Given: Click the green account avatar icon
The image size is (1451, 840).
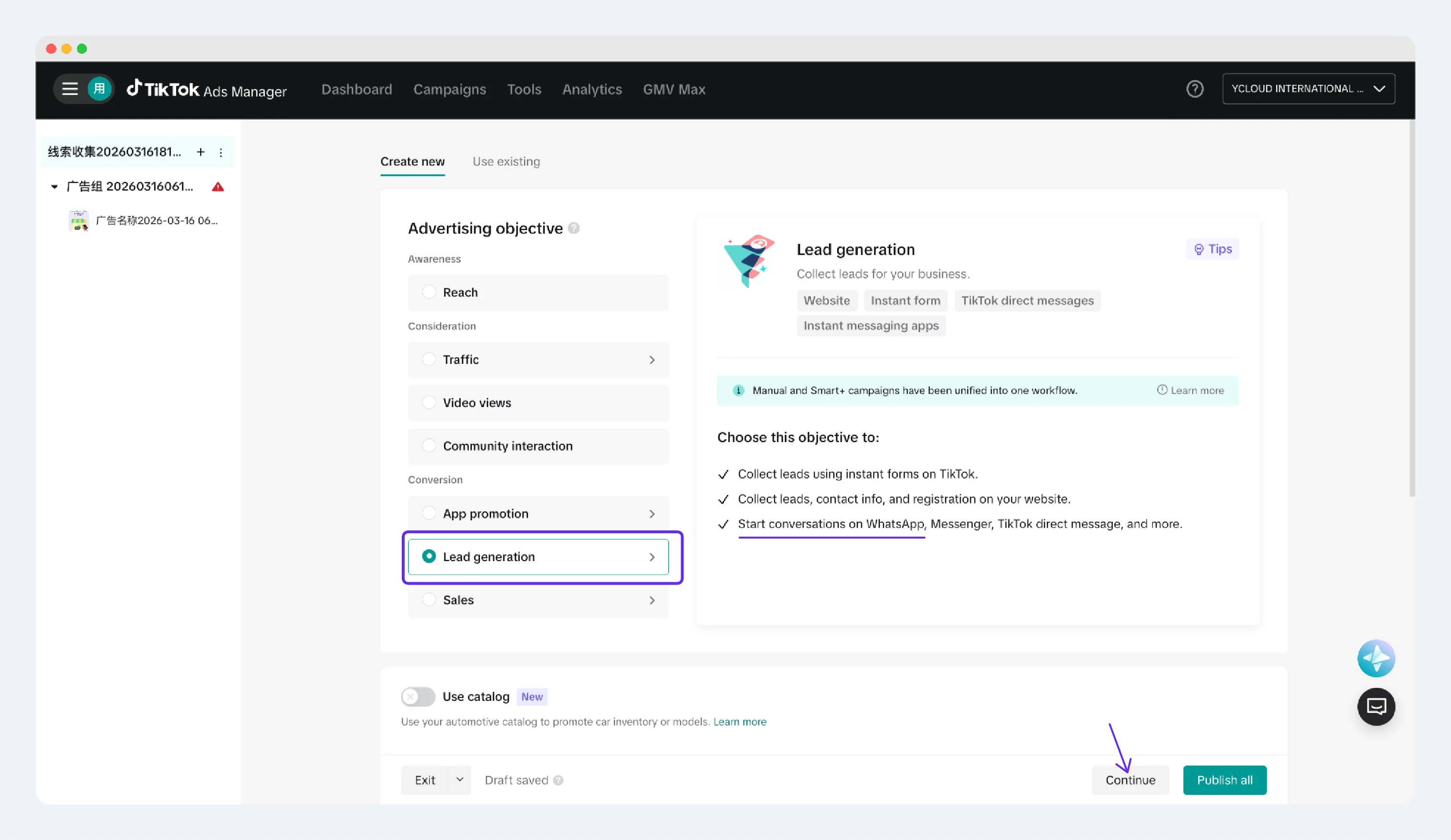Looking at the screenshot, I should coord(99,89).
